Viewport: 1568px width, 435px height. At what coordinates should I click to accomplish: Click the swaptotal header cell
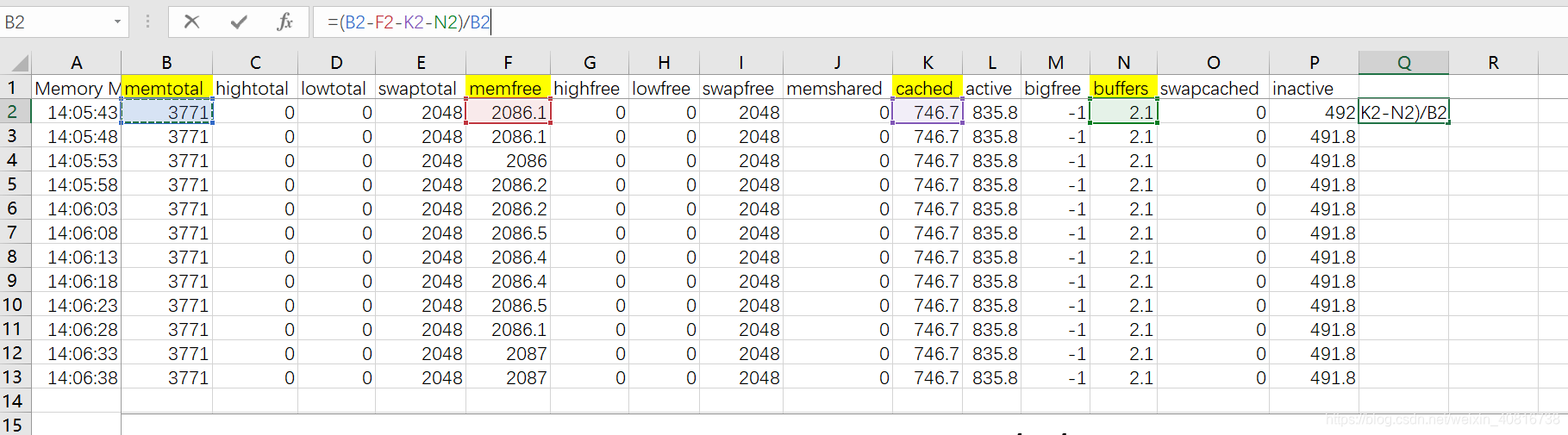[x=421, y=88]
